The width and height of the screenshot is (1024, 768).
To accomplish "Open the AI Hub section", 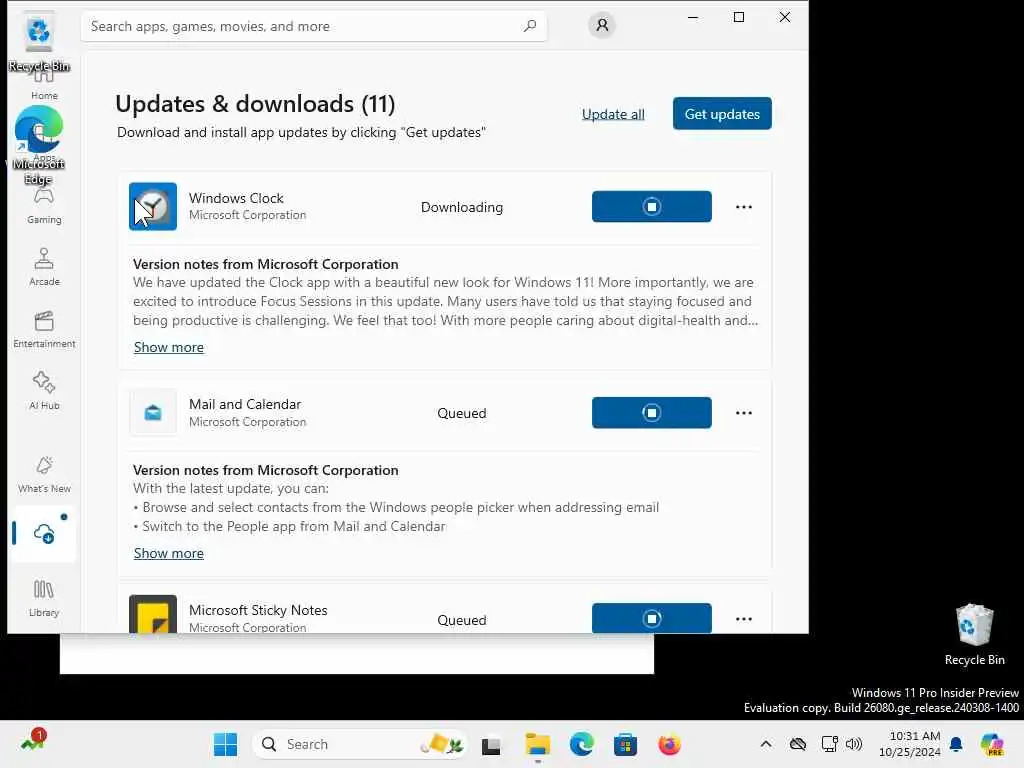I will point(44,391).
